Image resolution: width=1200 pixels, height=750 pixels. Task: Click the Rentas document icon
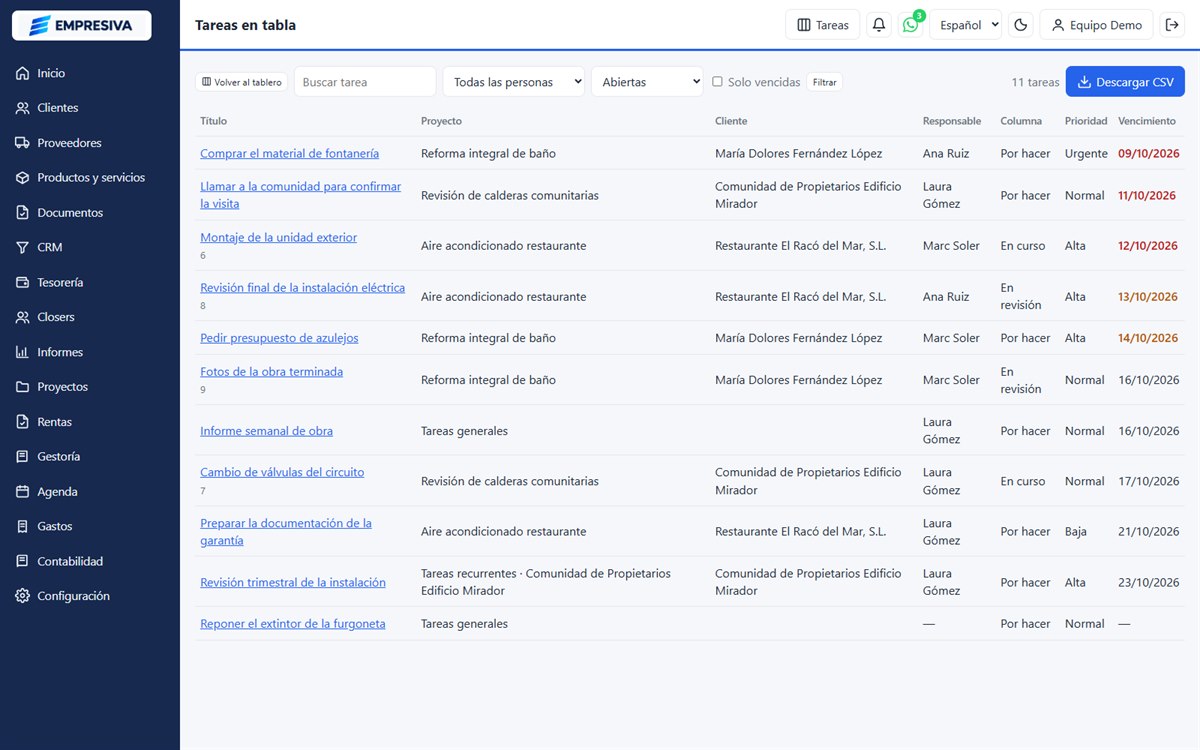pos(22,422)
